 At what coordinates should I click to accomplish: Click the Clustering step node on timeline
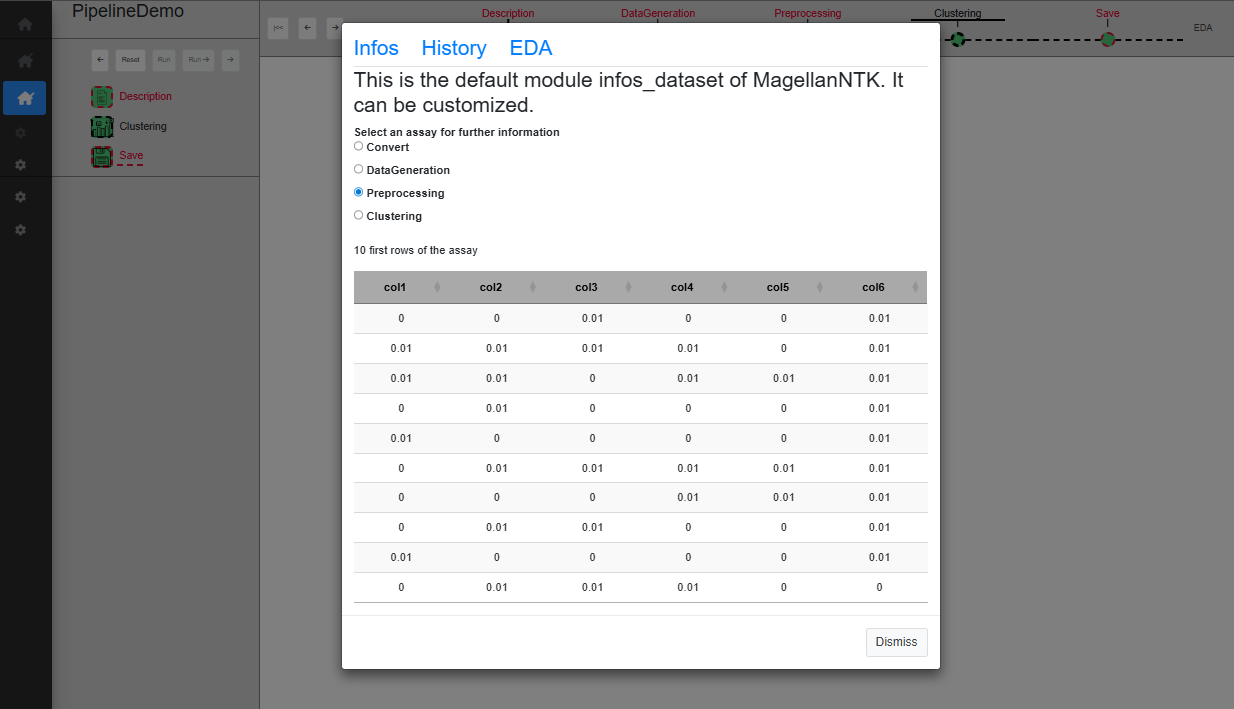tap(958, 39)
